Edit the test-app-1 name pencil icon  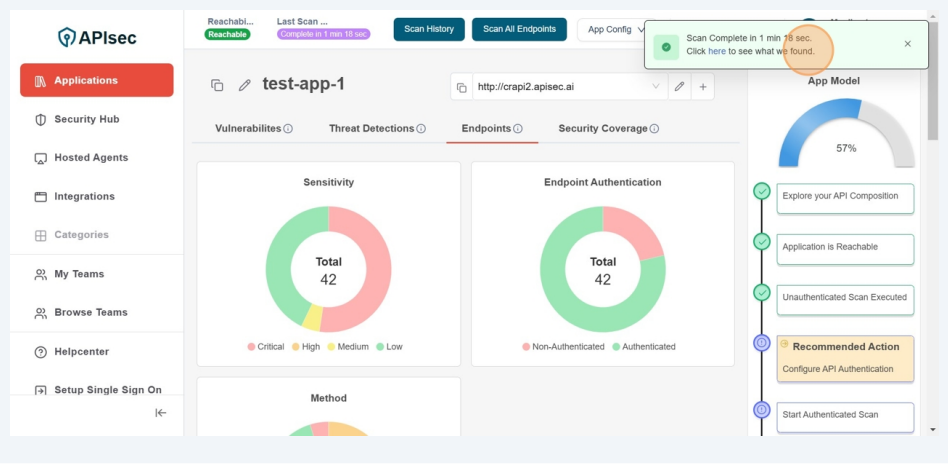(244, 85)
